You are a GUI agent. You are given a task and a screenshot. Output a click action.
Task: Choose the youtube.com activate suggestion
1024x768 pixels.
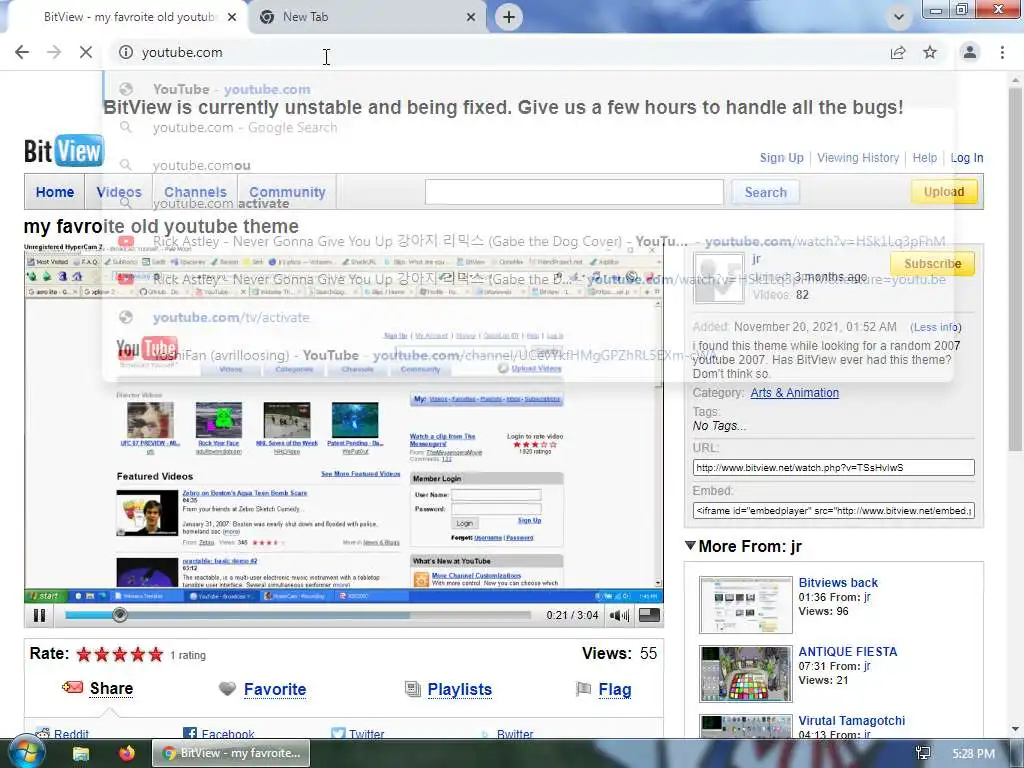coord(527,203)
